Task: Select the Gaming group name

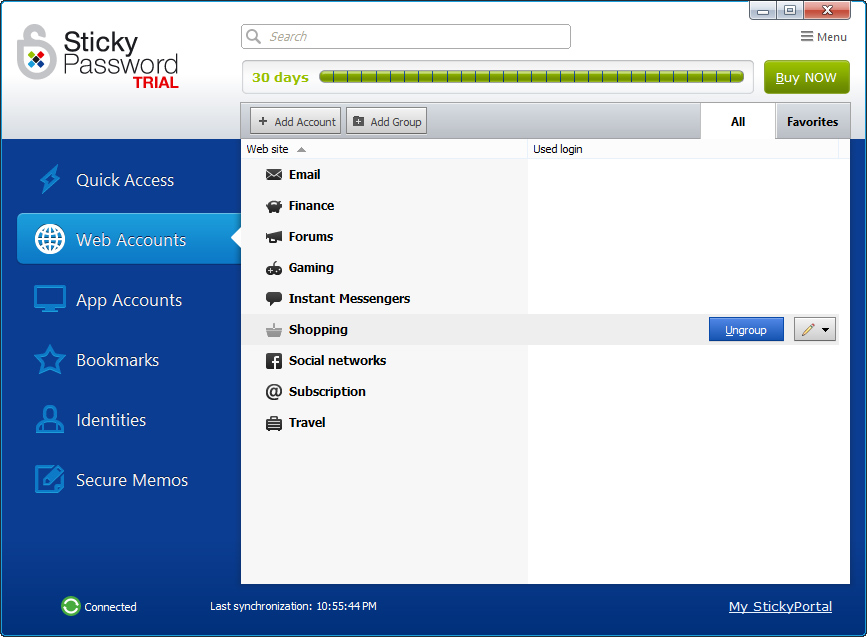Action: click(311, 268)
